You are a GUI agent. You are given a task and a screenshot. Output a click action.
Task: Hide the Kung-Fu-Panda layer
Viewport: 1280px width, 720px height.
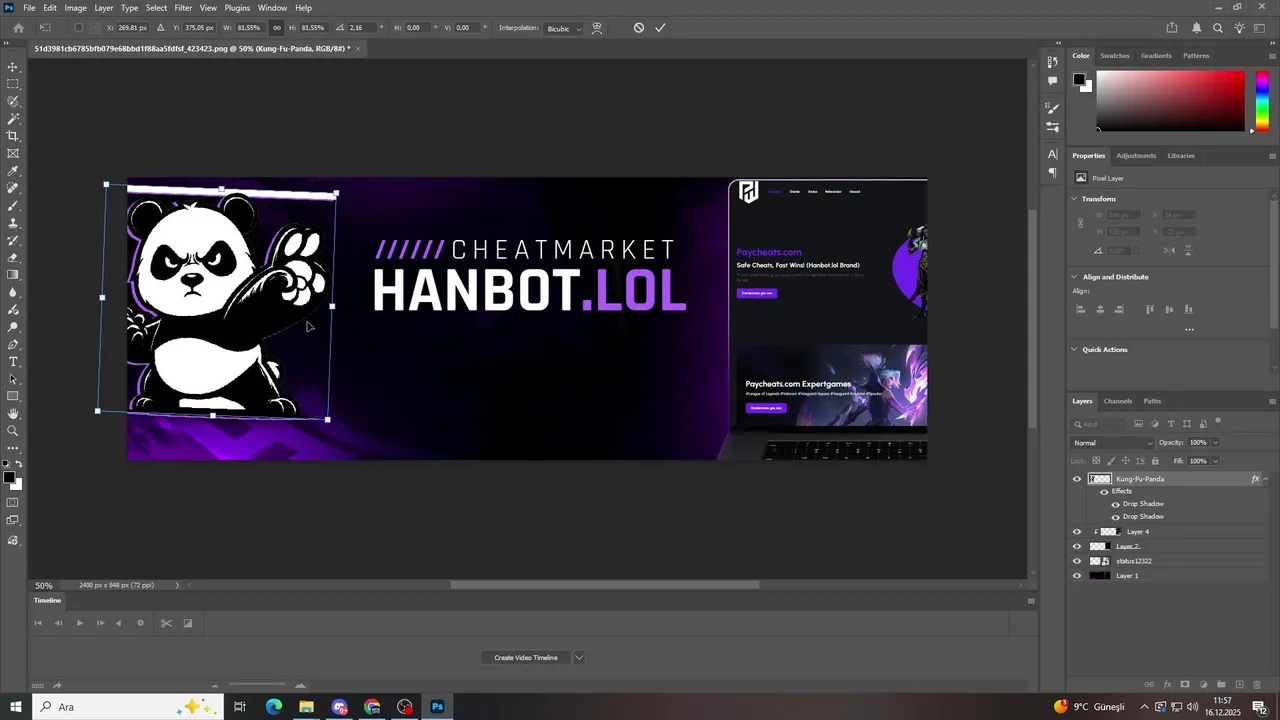point(1077,479)
